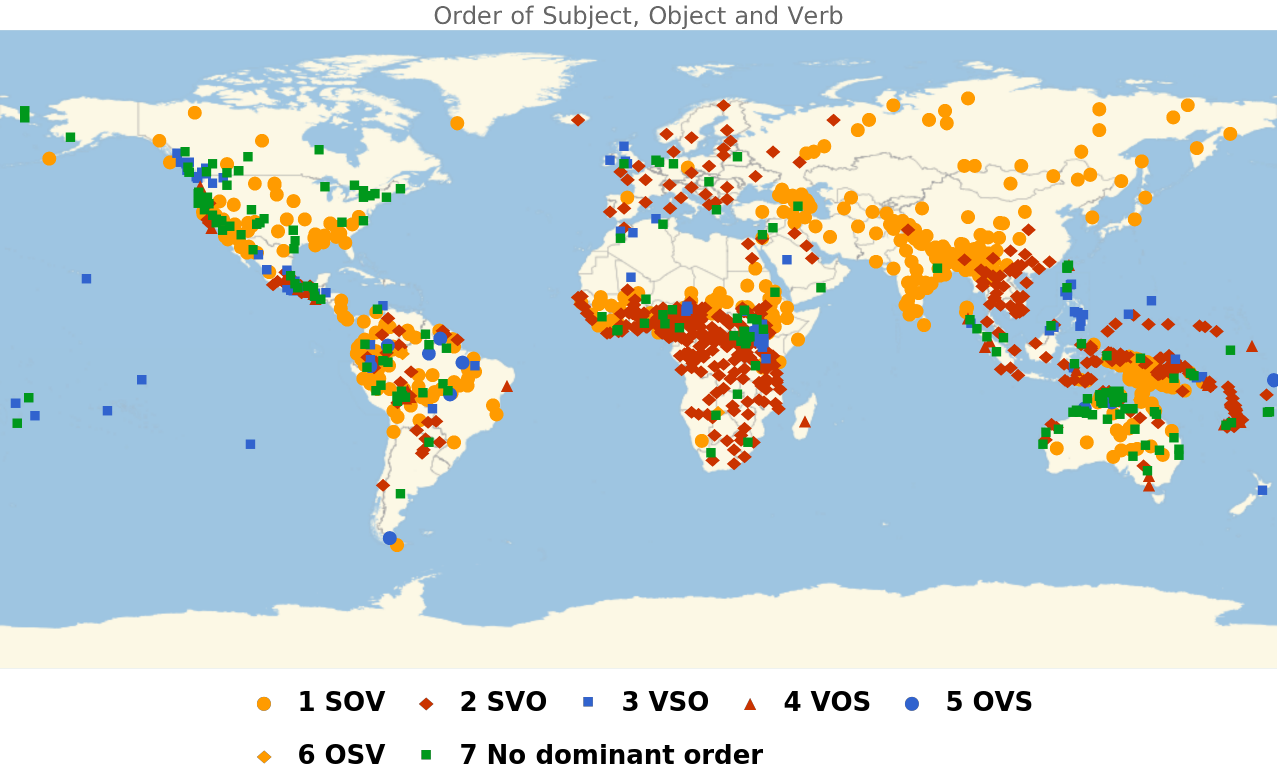Click the blue square legend marker
This screenshot has width=1278, height=782.
tap(588, 702)
